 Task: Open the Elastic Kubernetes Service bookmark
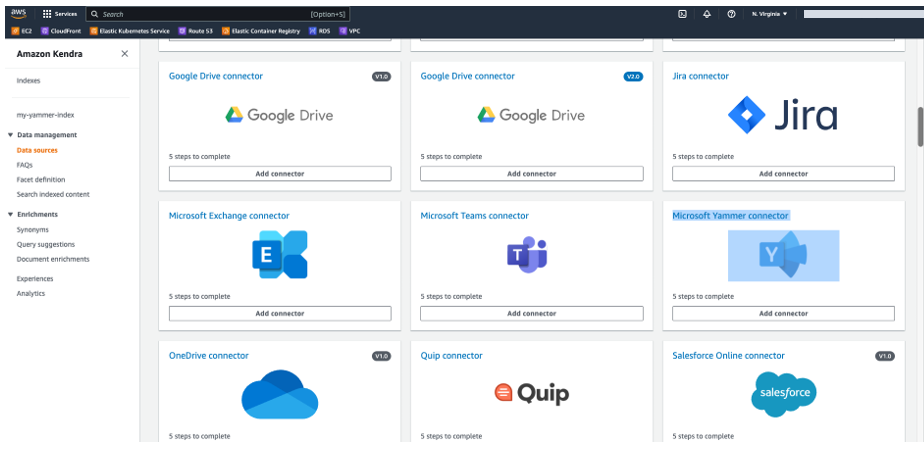point(130,31)
